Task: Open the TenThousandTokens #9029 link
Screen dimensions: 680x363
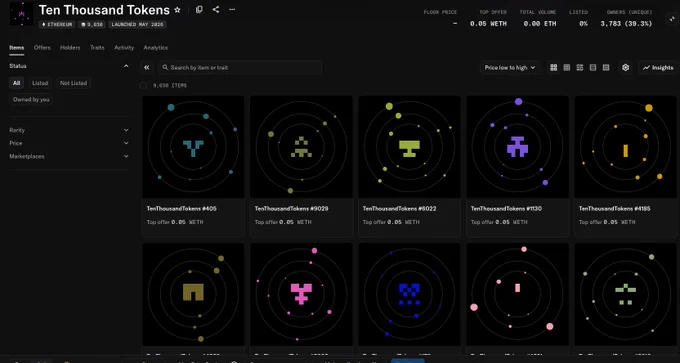Action: click(x=291, y=209)
